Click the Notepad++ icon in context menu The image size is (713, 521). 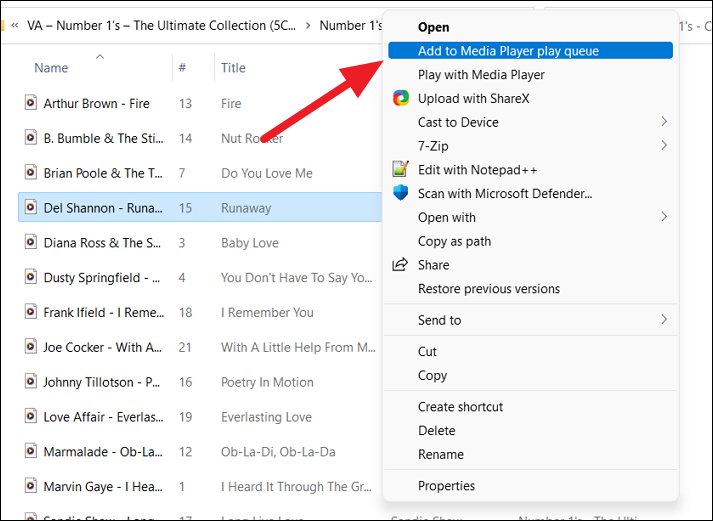pyautogui.click(x=401, y=169)
